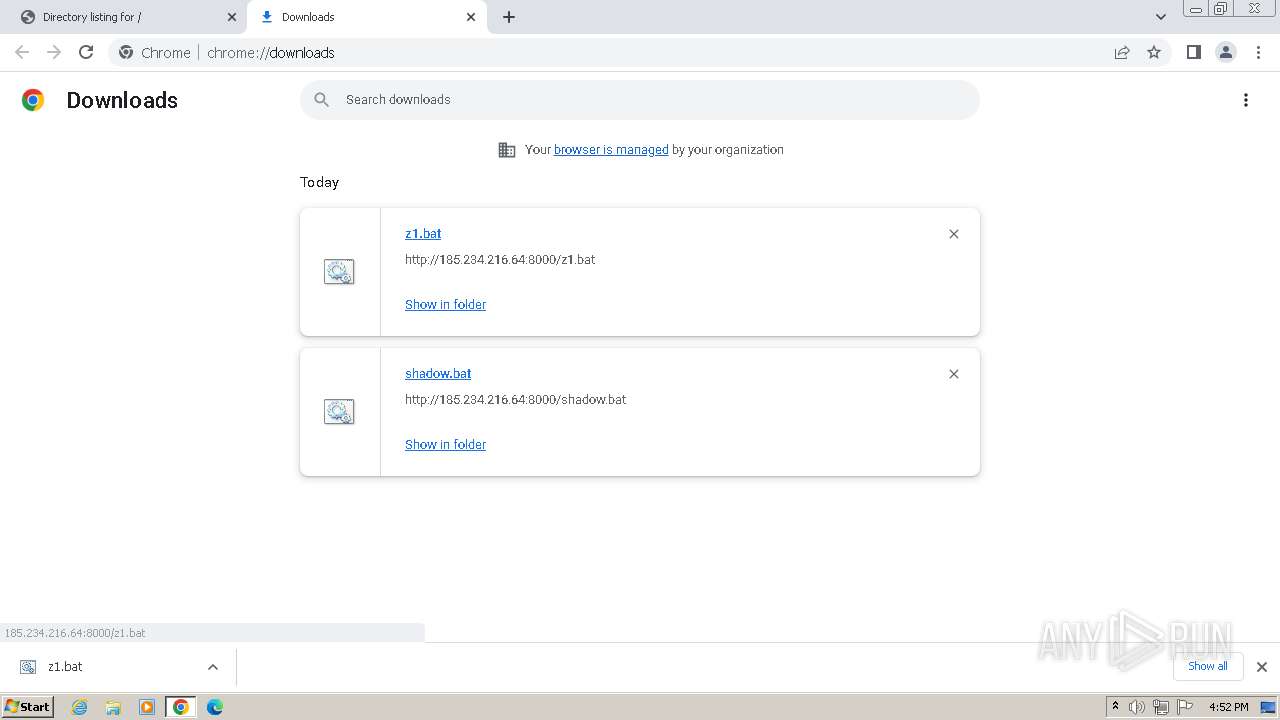
Task: Open 'browser is managed' link
Action: [611, 149]
